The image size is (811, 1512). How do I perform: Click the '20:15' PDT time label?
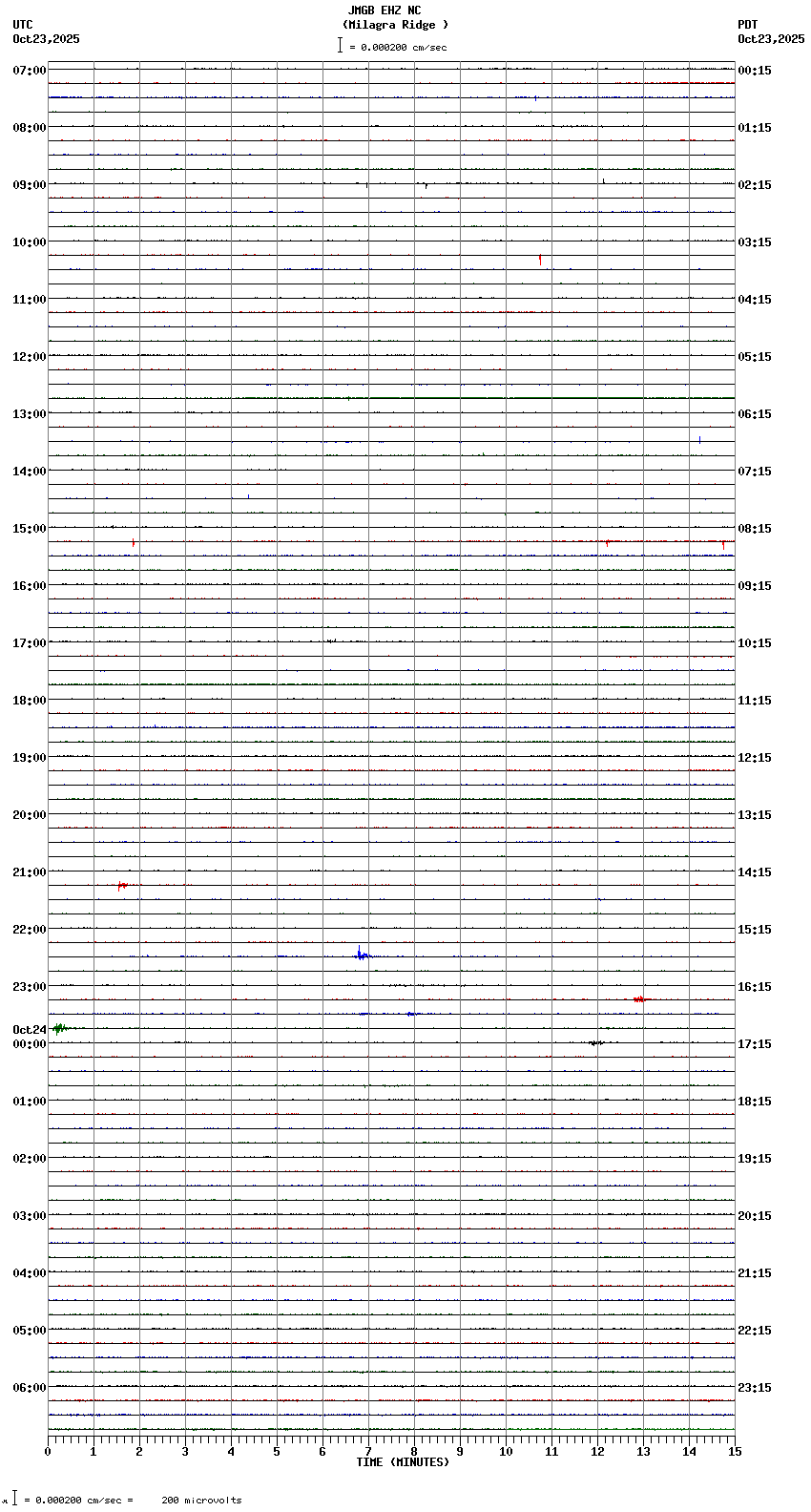tap(755, 1216)
